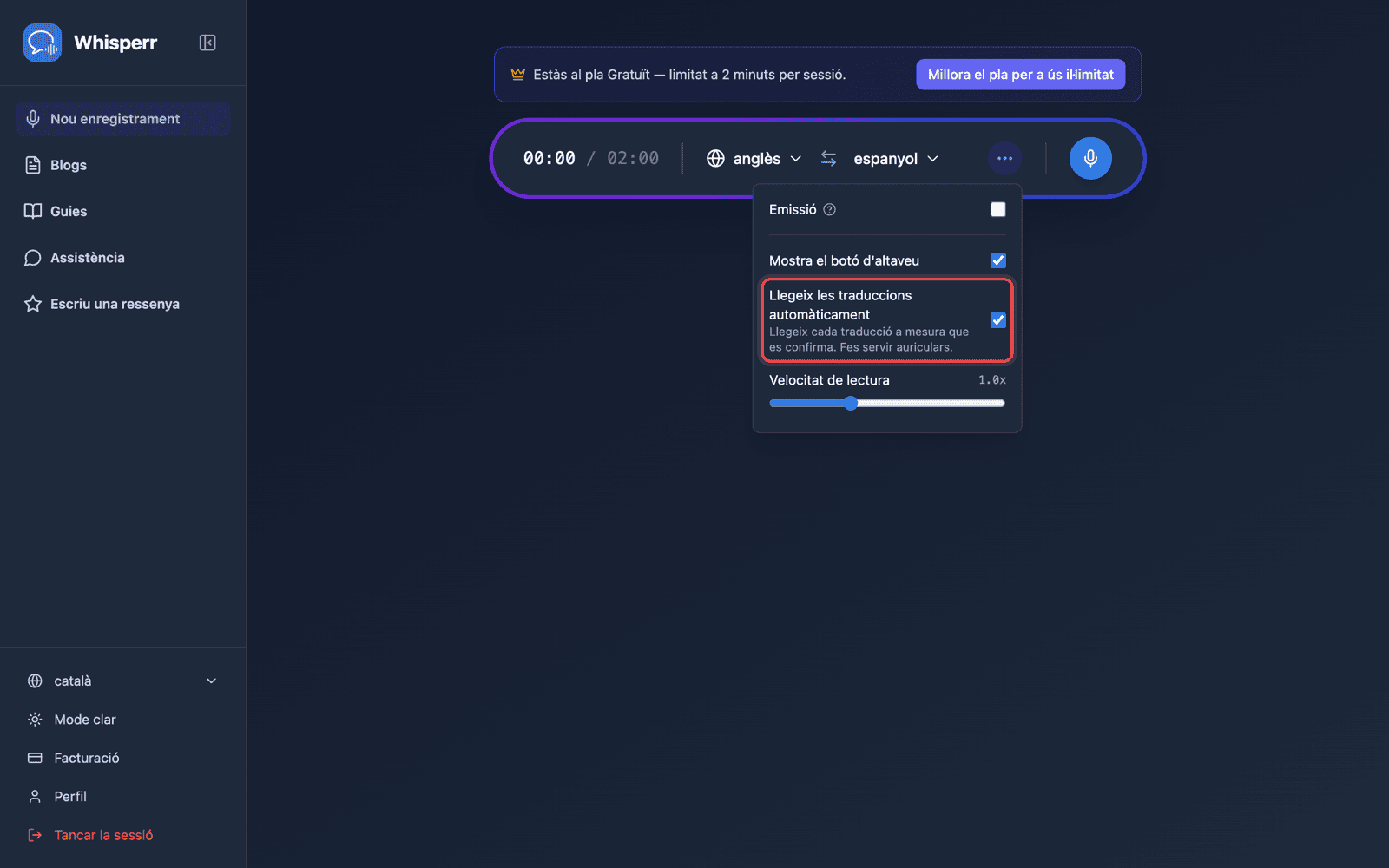Open the espanyol target language dropdown
The width and height of the screenshot is (1389, 868).
coord(896,159)
